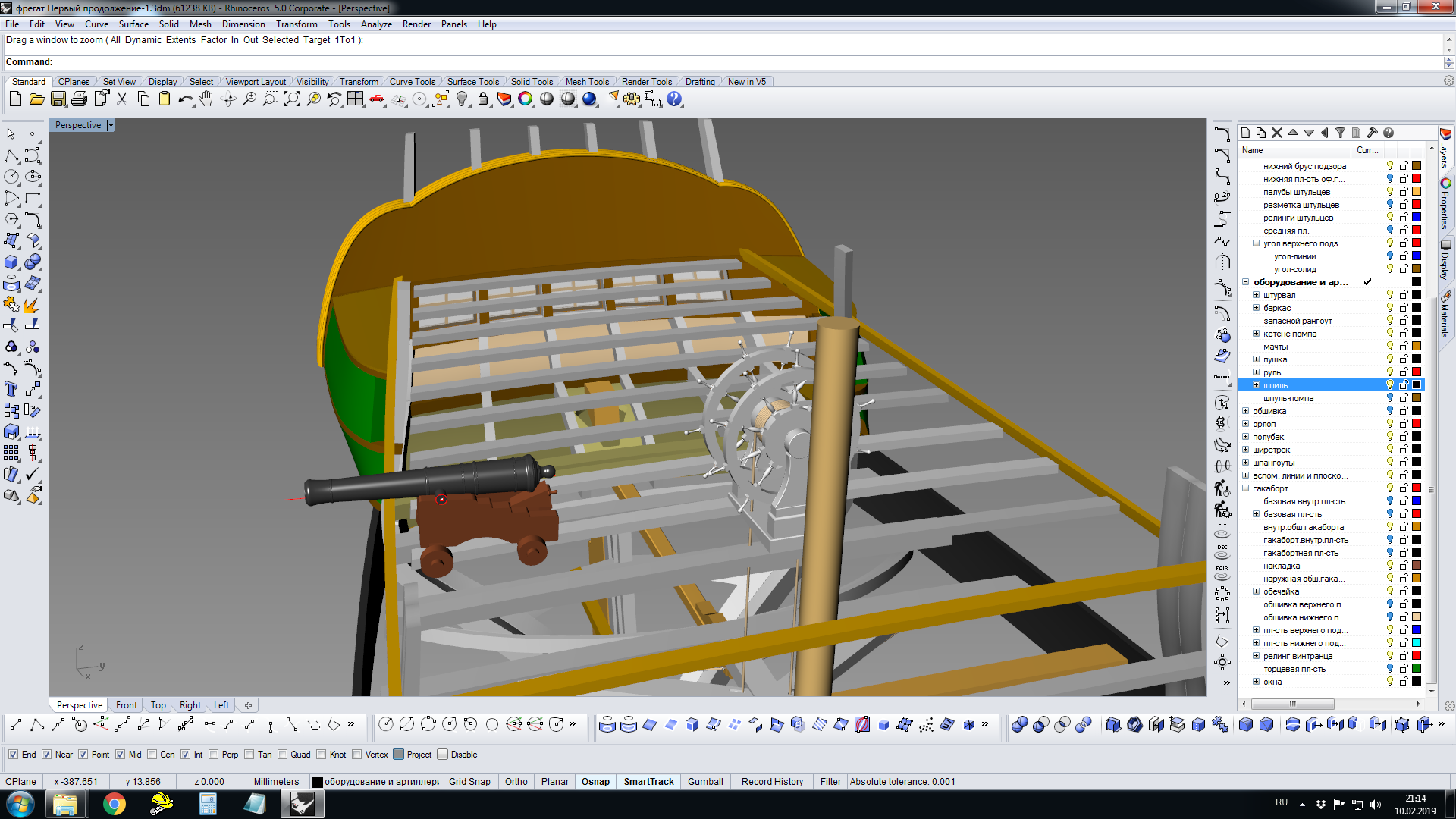Expand the штурвал layer
This screenshot has width=1456, height=819.
[1256, 295]
